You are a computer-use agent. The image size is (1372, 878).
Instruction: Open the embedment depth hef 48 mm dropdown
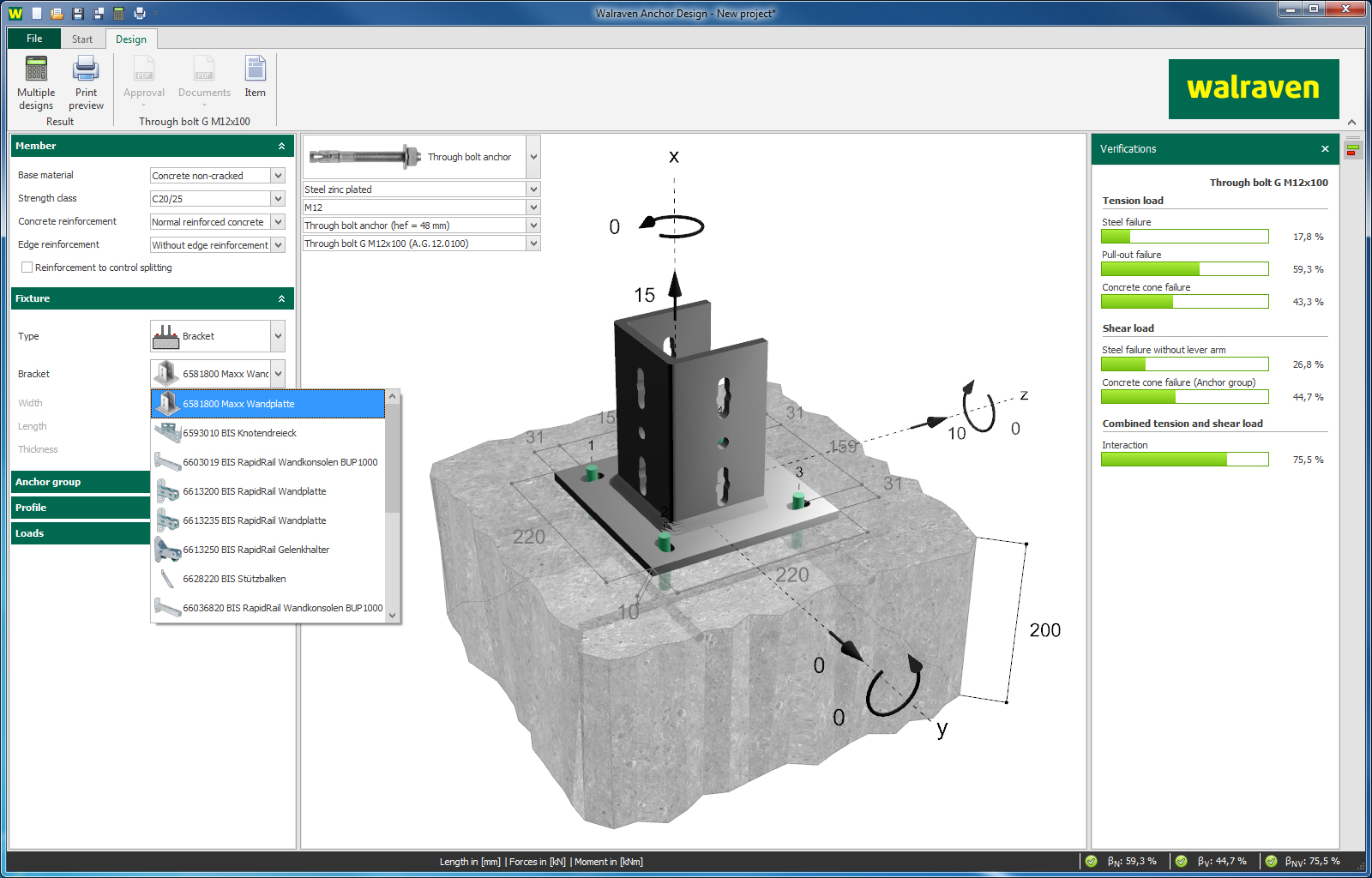[x=533, y=226]
